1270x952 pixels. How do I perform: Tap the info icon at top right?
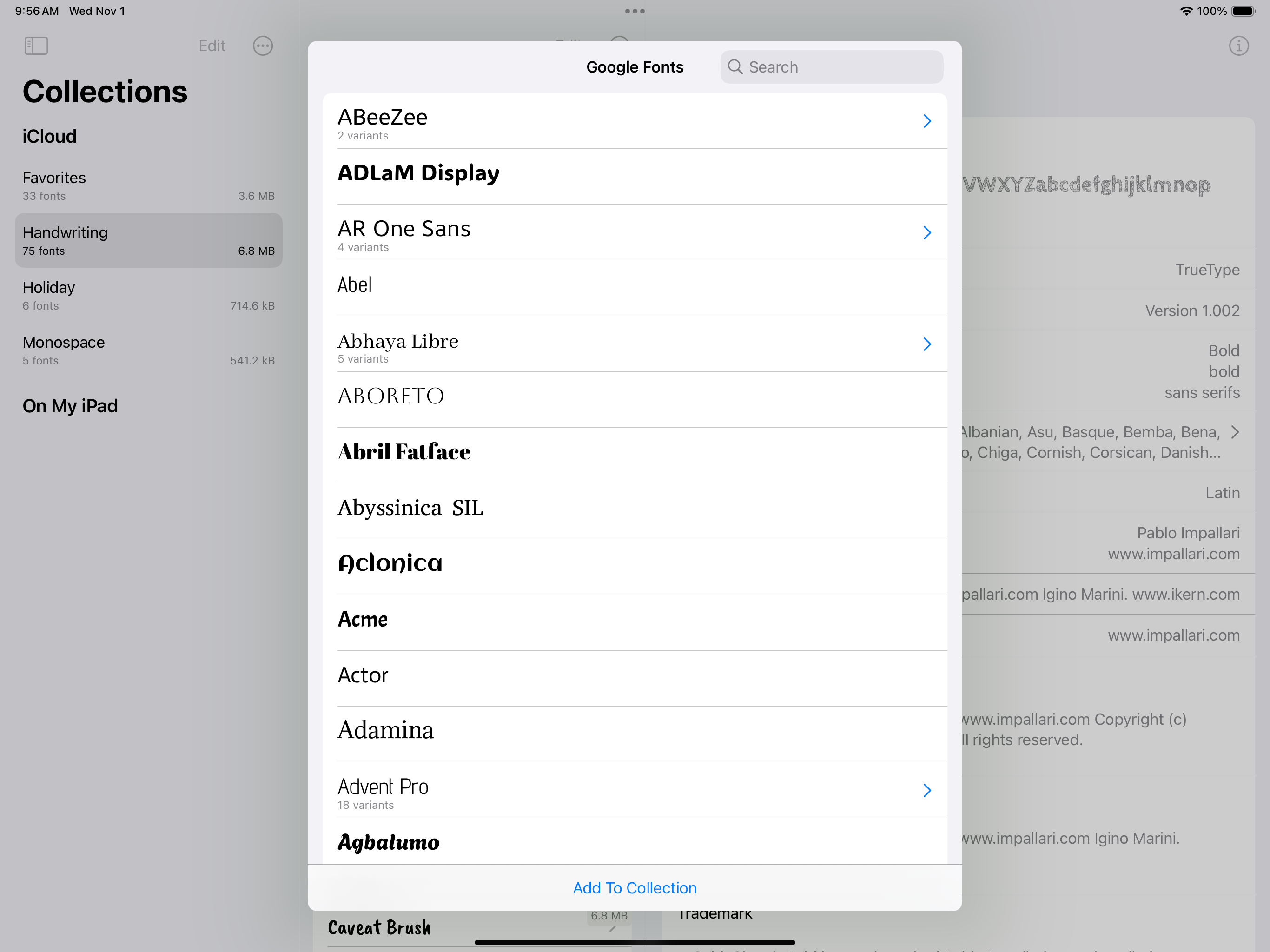(x=1239, y=46)
